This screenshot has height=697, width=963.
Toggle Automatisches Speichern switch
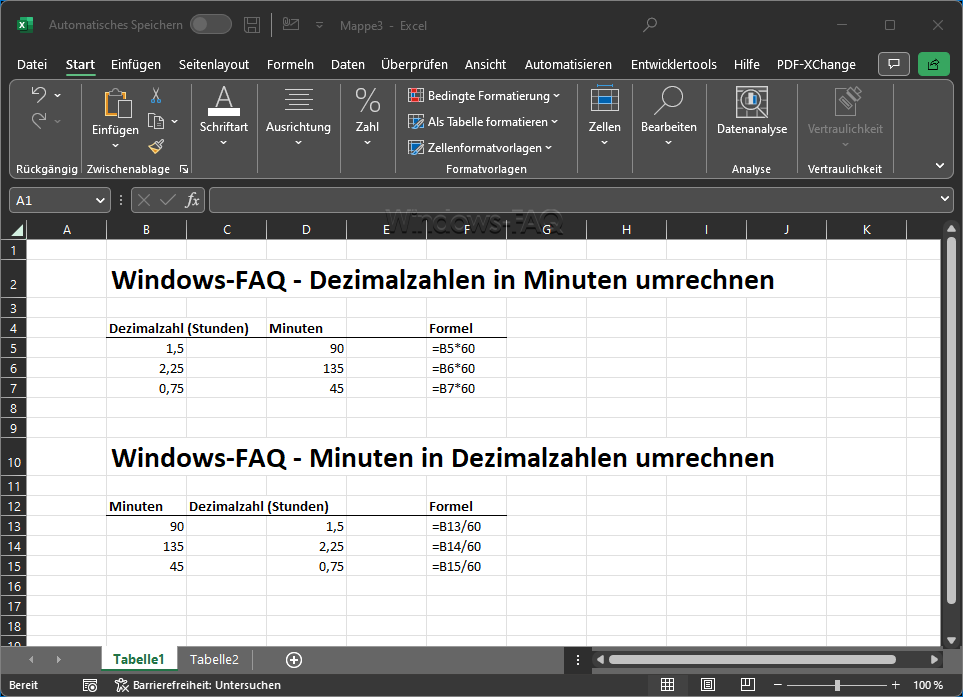click(211, 25)
